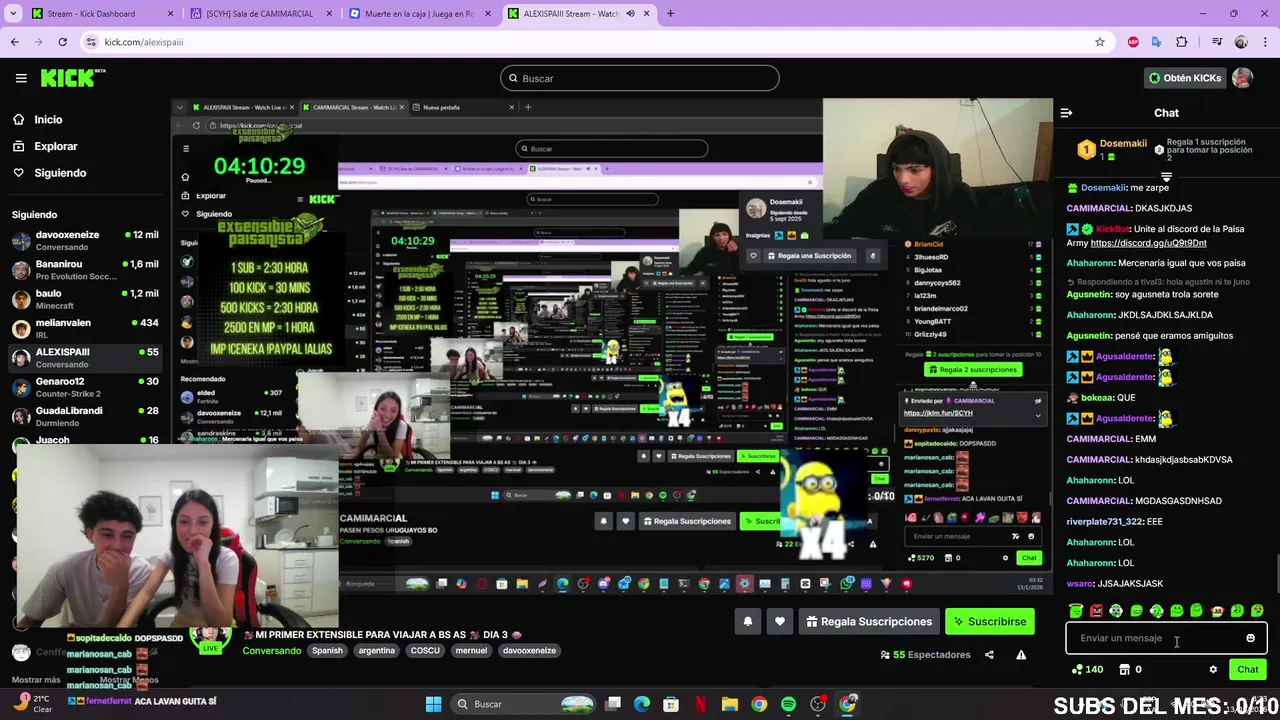The width and height of the screenshot is (1280, 720).
Task: Open Bananirou channel in following list
Action: coord(85,270)
